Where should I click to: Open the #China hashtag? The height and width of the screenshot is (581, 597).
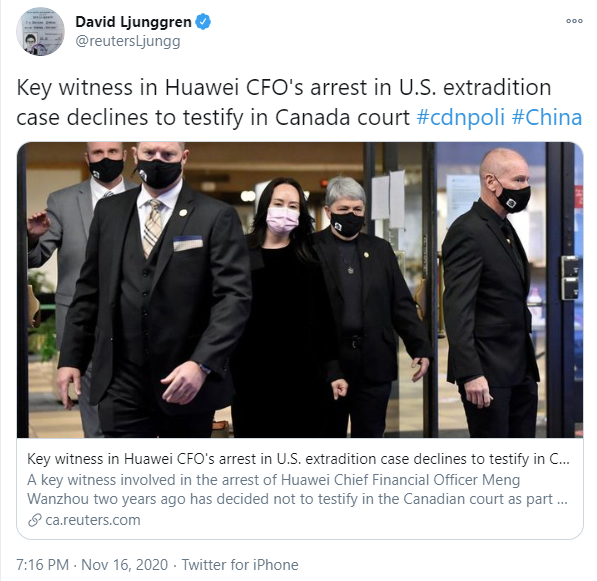tap(547, 117)
